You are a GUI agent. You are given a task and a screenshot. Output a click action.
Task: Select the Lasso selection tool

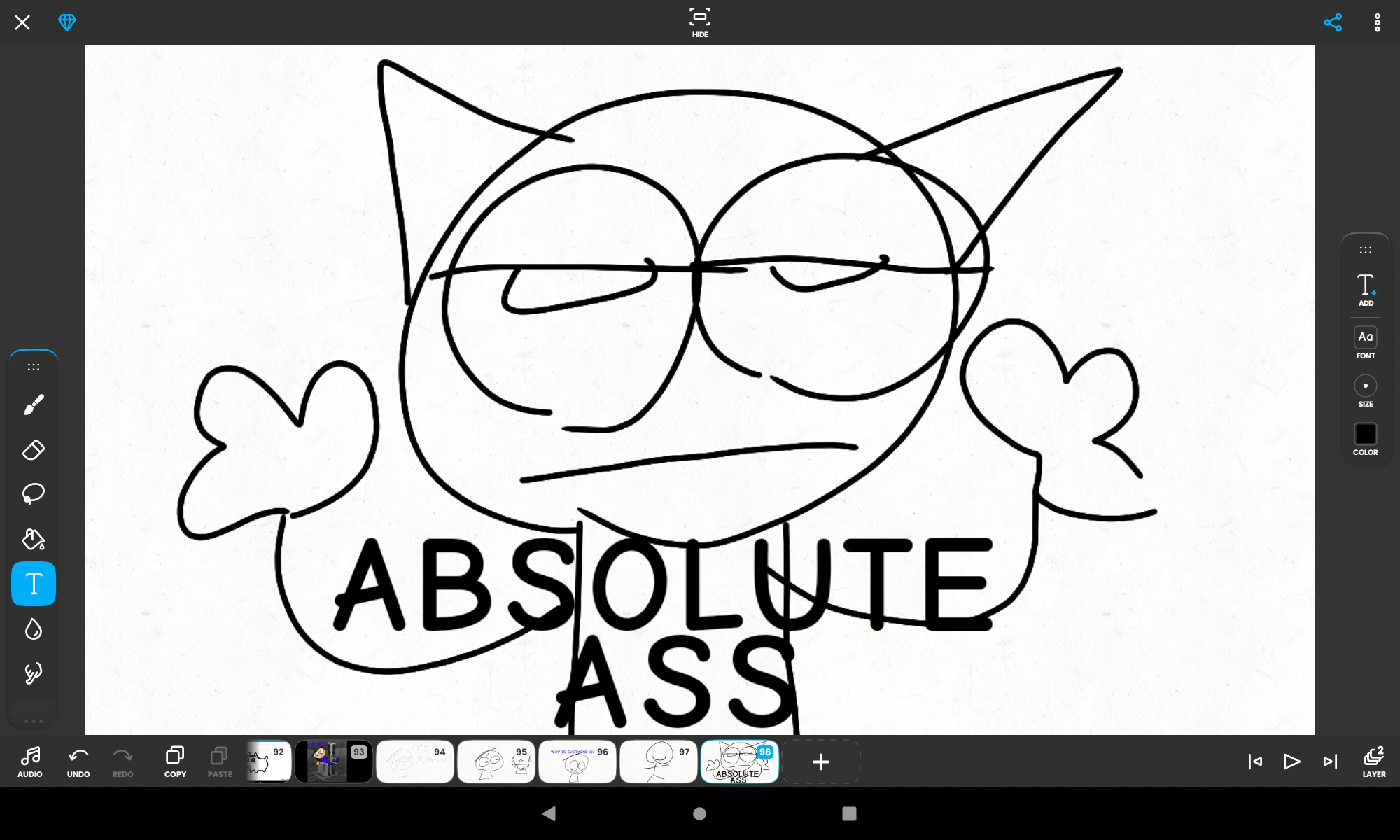(33, 493)
